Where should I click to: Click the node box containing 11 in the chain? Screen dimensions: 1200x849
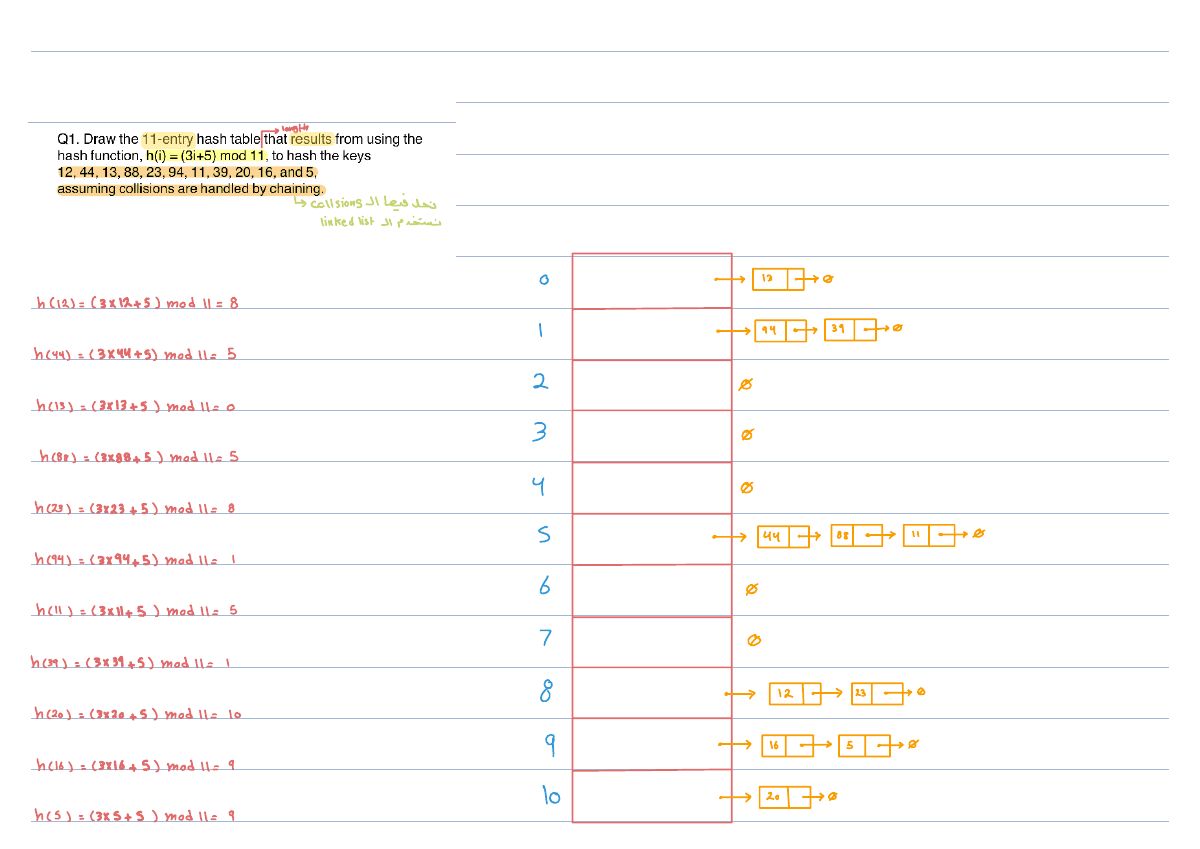click(x=929, y=536)
